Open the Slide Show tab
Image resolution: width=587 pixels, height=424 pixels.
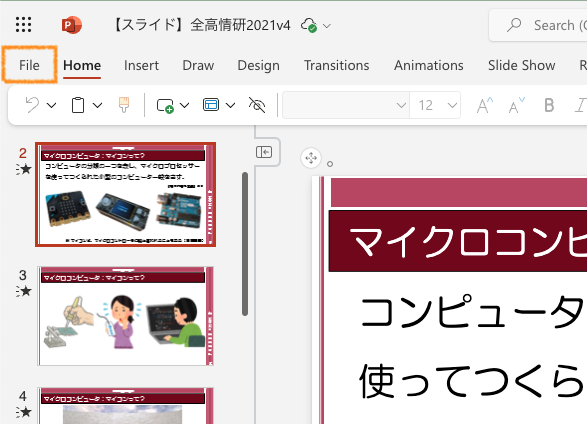(x=521, y=65)
